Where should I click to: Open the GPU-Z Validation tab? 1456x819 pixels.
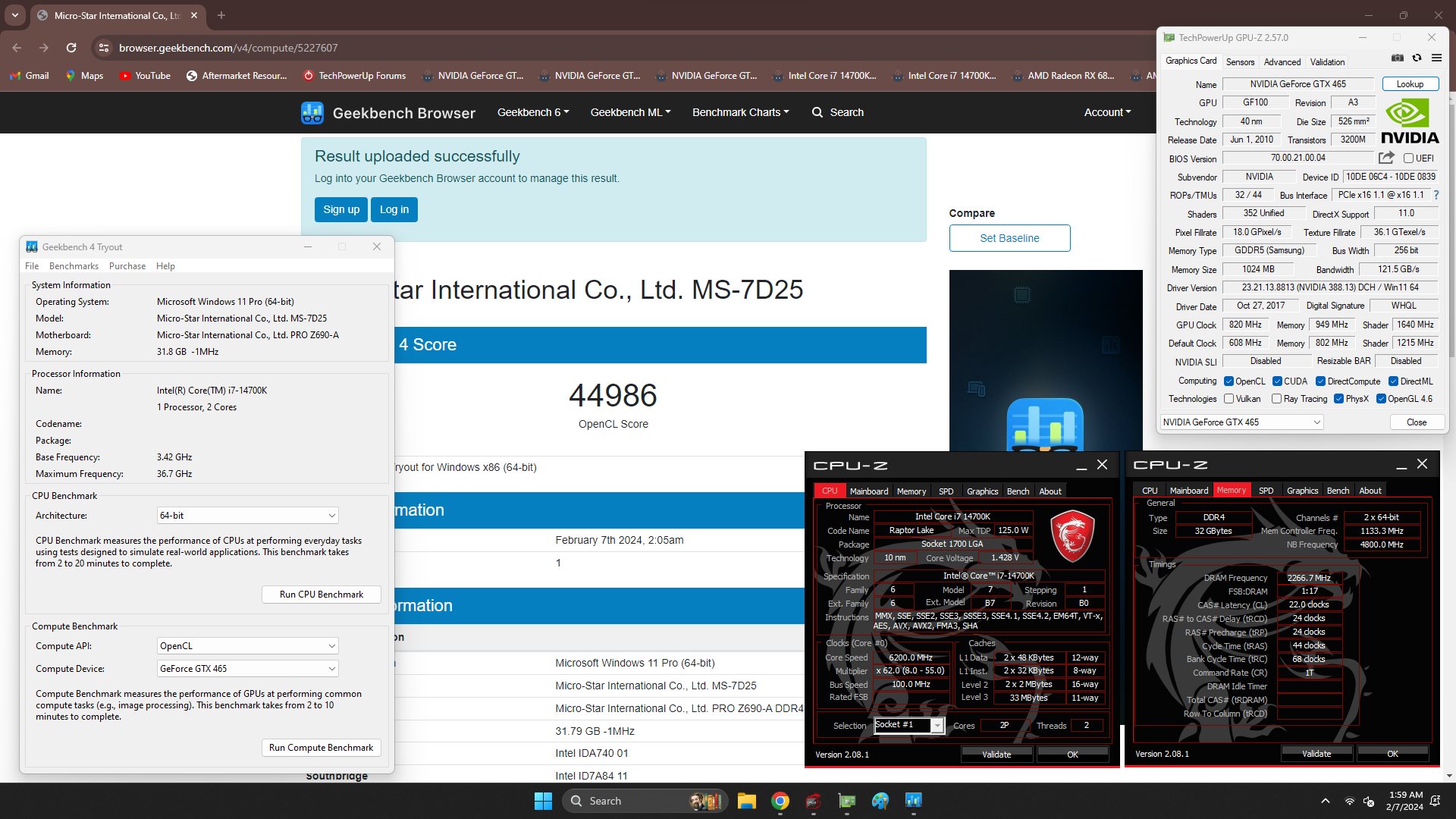pyautogui.click(x=1327, y=62)
